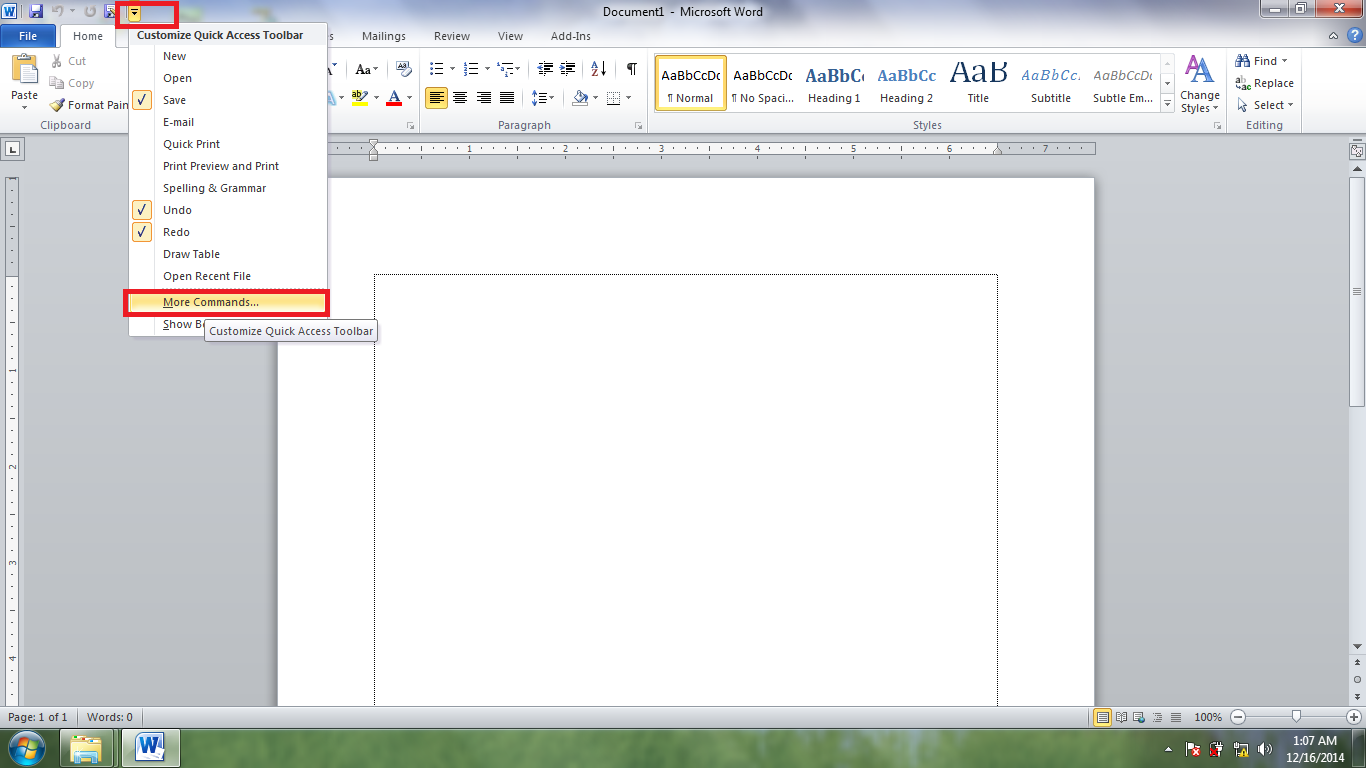Decrease the paragraph indent
This screenshot has width=1366, height=768.
point(545,69)
